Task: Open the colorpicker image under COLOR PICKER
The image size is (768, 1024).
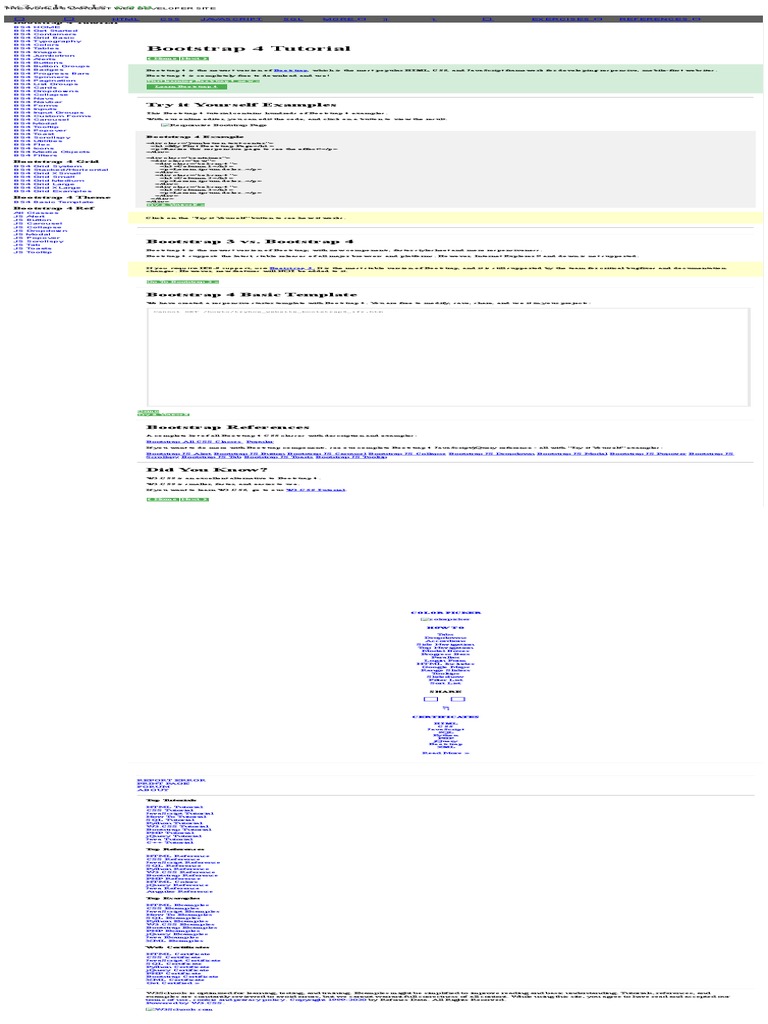Action: click(x=445, y=619)
